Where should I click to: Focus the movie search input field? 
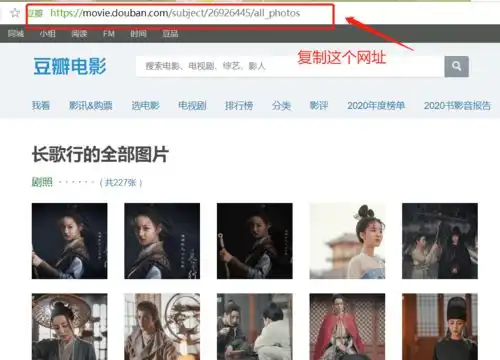pyautogui.click(x=290, y=66)
